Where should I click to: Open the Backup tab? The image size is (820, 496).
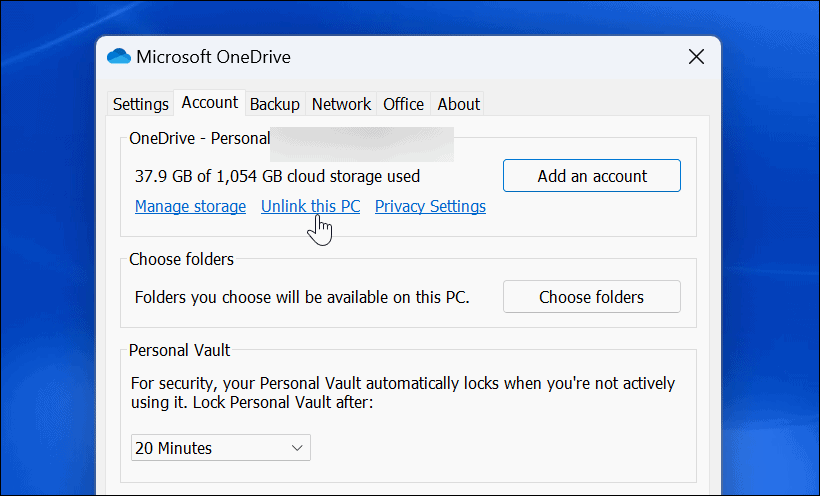pyautogui.click(x=275, y=104)
